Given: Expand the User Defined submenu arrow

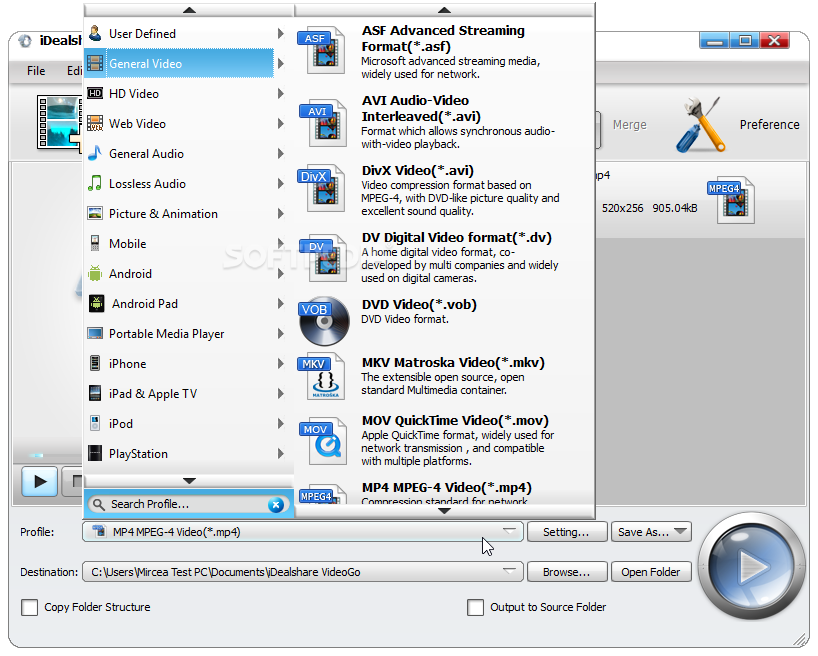Looking at the screenshot, I should pos(281,33).
